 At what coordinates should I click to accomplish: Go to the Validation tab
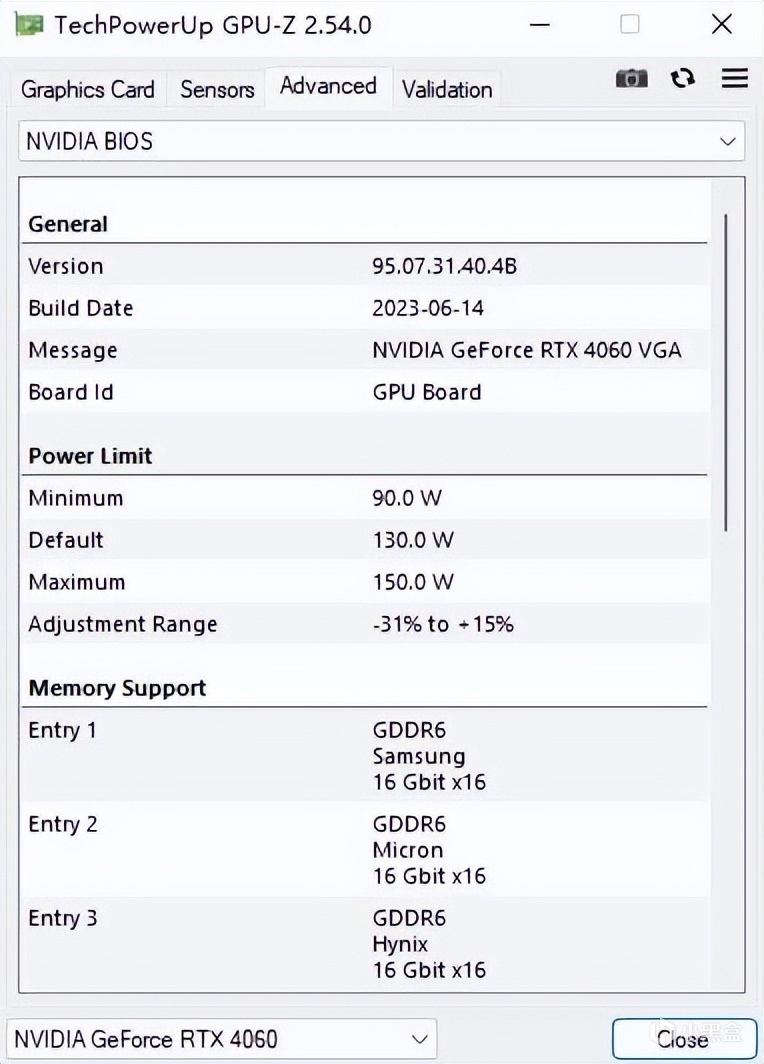[x=447, y=89]
